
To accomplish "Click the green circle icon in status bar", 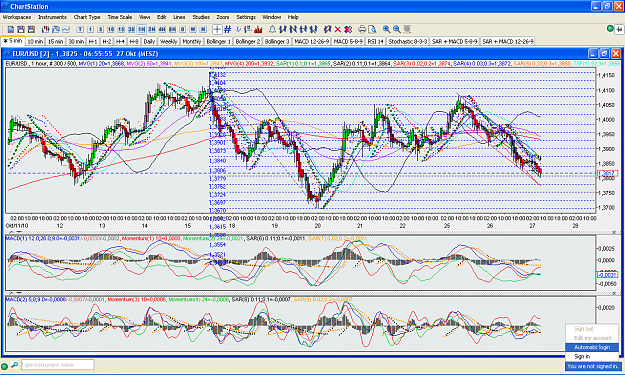I will click(4, 366).
